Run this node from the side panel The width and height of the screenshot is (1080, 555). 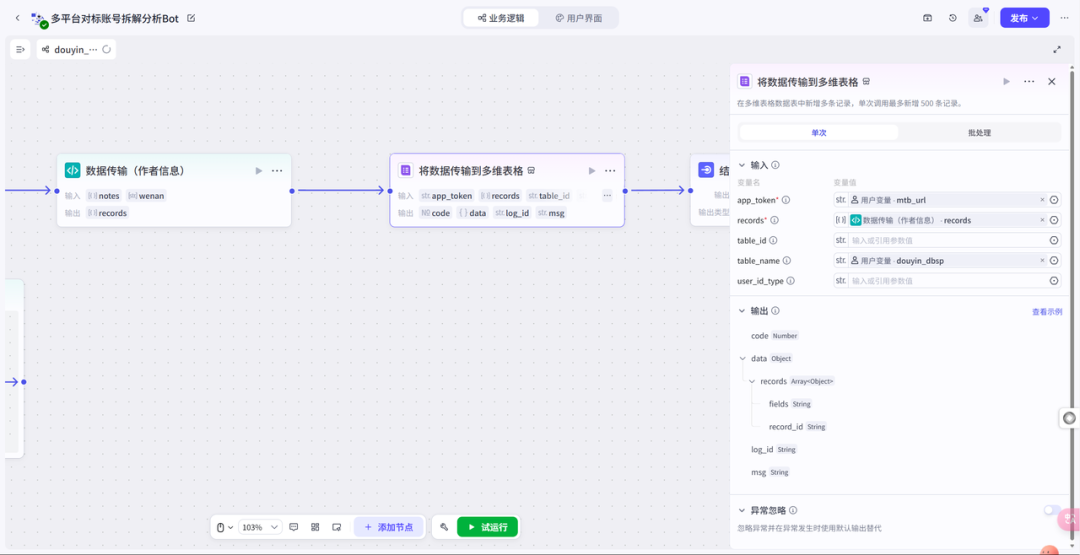coord(1006,81)
